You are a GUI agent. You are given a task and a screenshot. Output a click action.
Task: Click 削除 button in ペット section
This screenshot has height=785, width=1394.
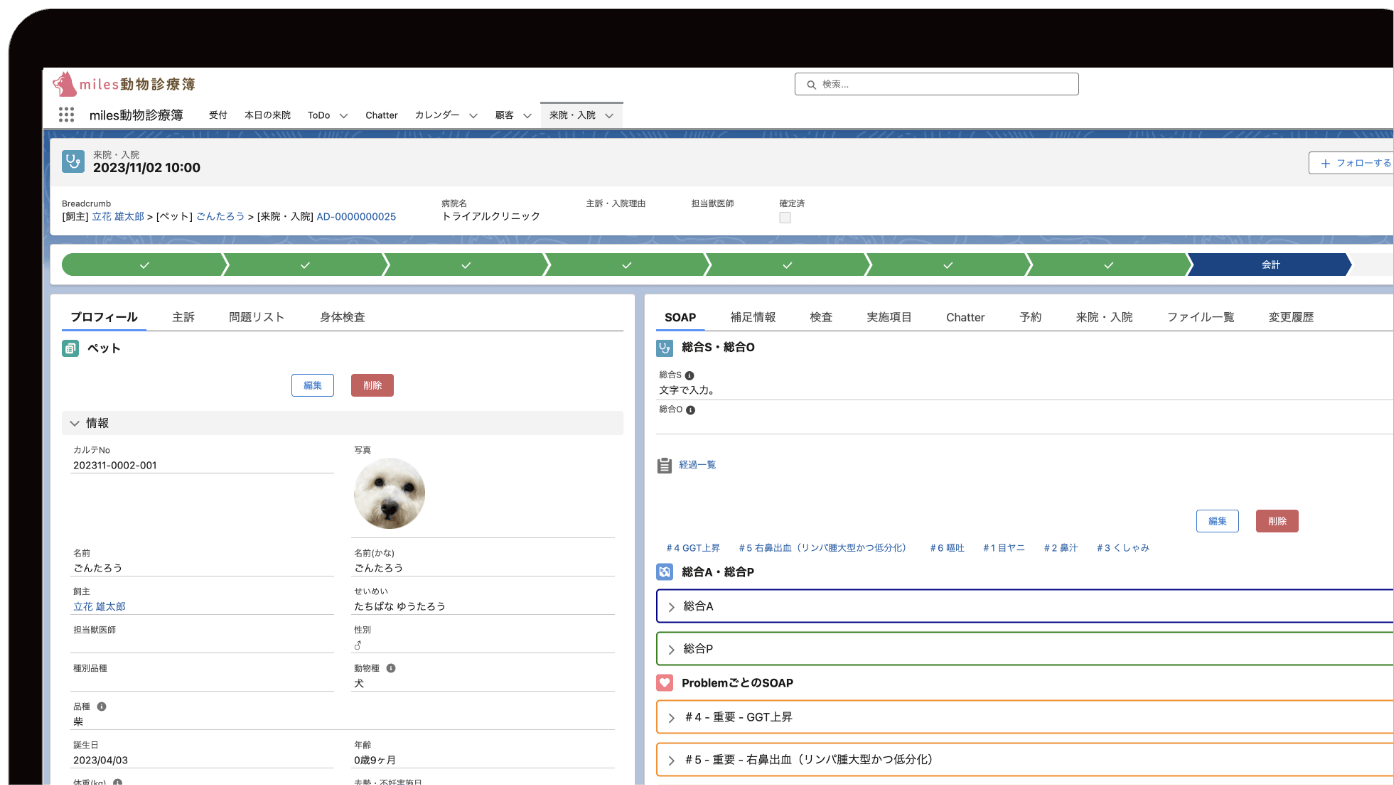(372, 385)
